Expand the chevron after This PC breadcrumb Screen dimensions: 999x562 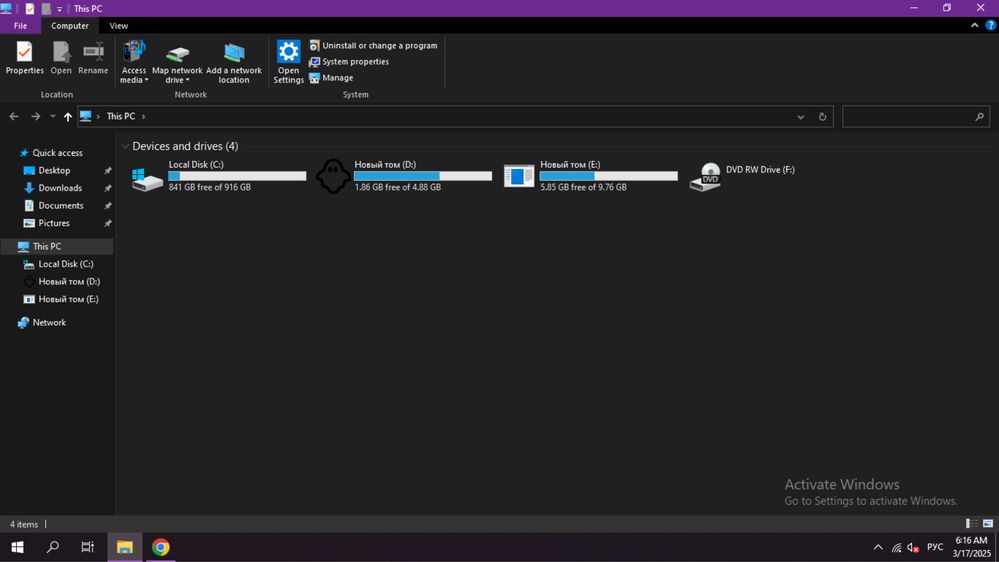pos(143,117)
